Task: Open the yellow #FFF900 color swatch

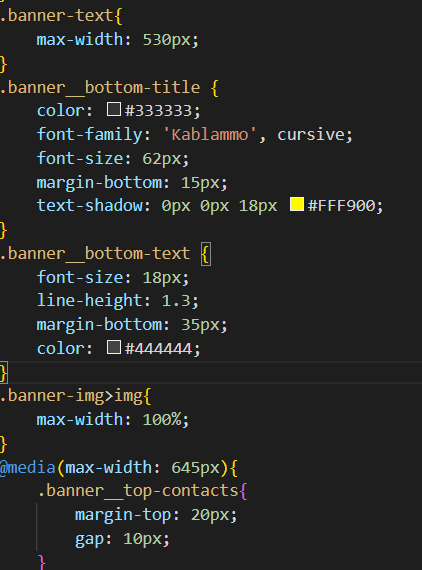Action: 297,204
